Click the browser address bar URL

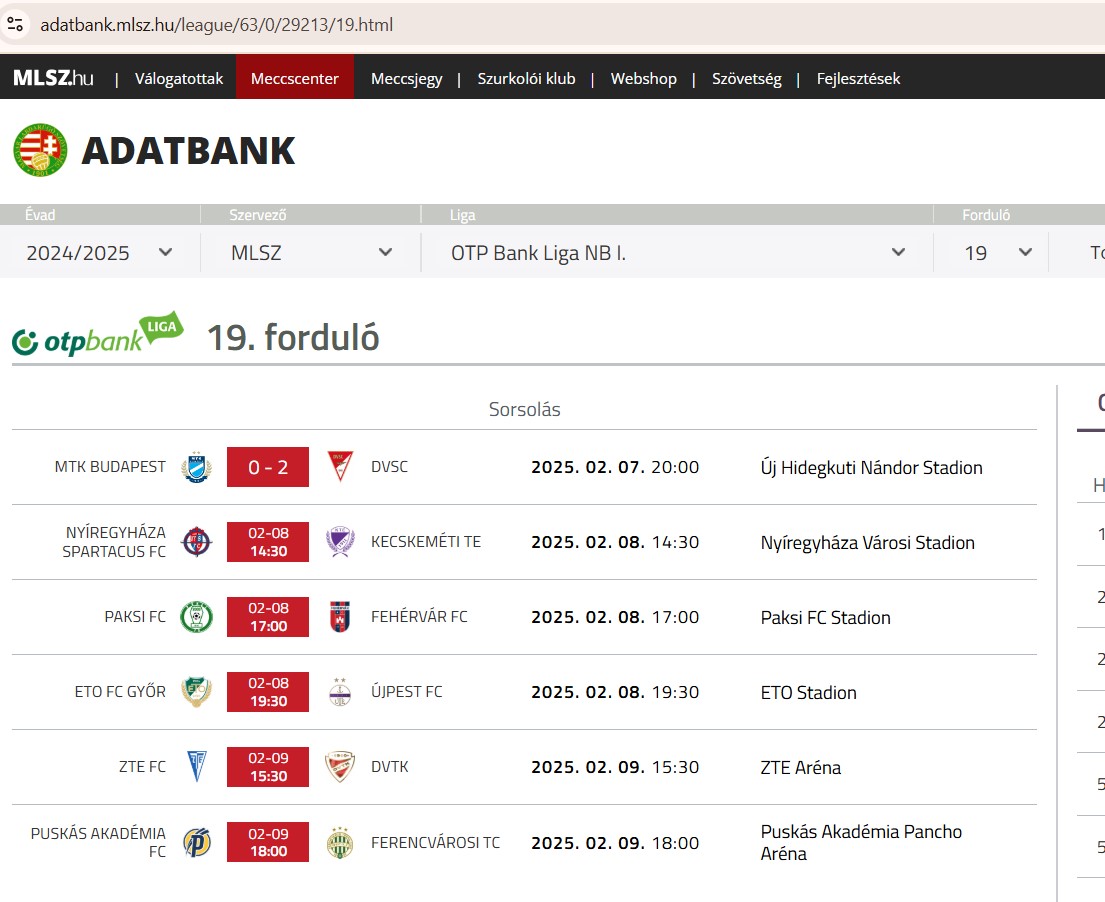[216, 25]
